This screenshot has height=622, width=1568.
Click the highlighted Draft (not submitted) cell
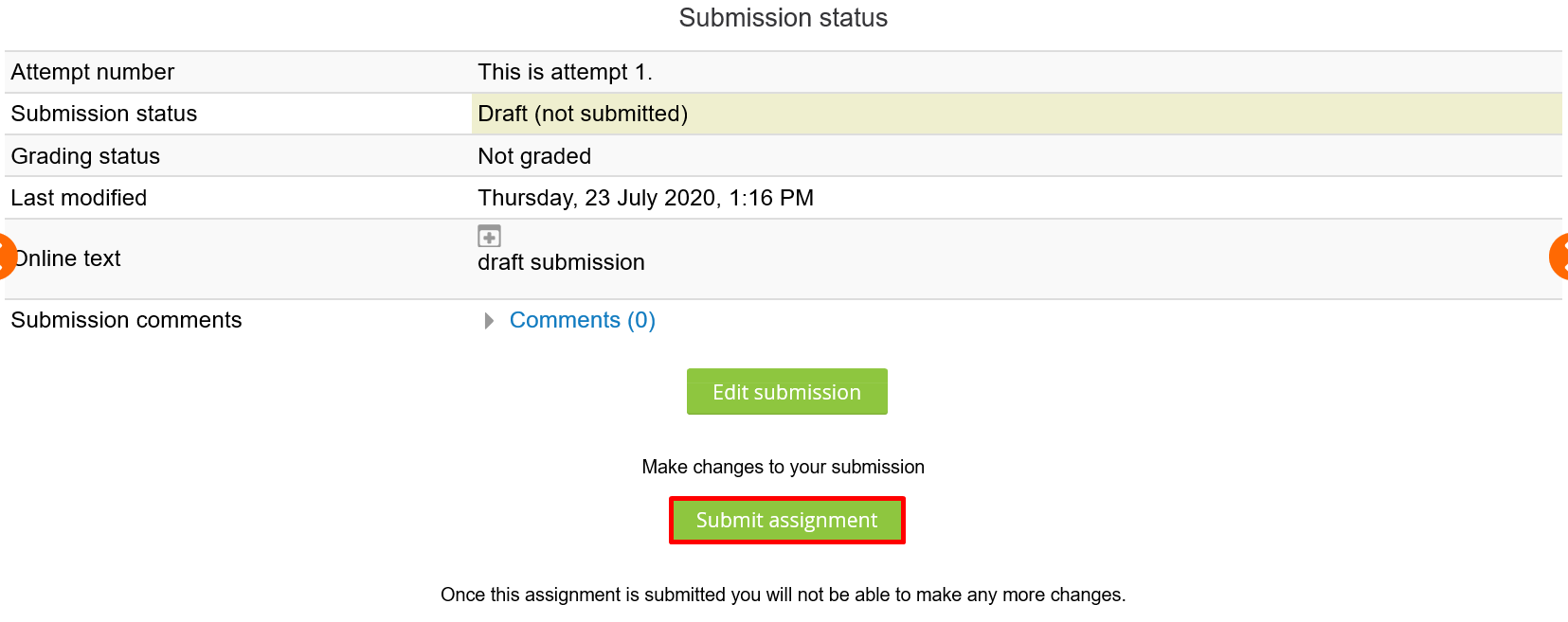pyautogui.click(x=583, y=114)
